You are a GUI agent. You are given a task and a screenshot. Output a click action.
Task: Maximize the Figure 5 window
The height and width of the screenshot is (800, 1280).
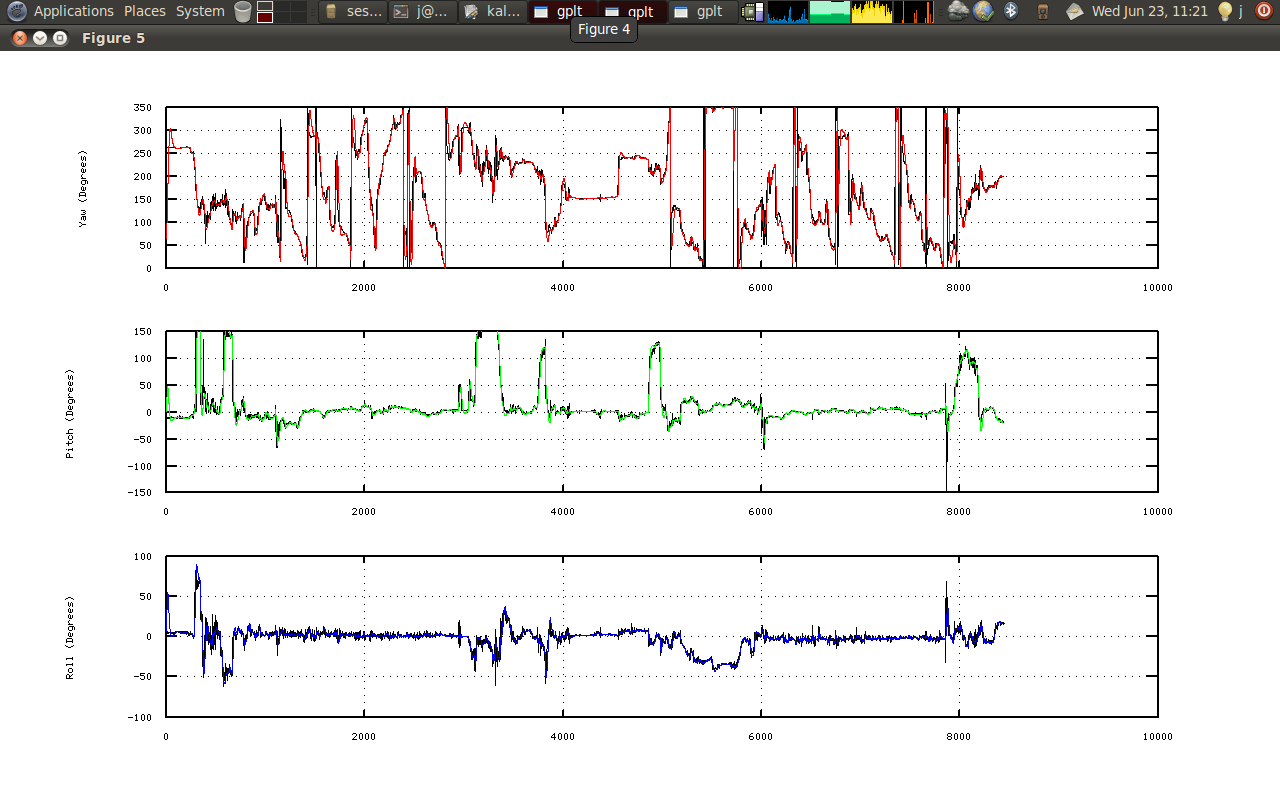click(60, 38)
